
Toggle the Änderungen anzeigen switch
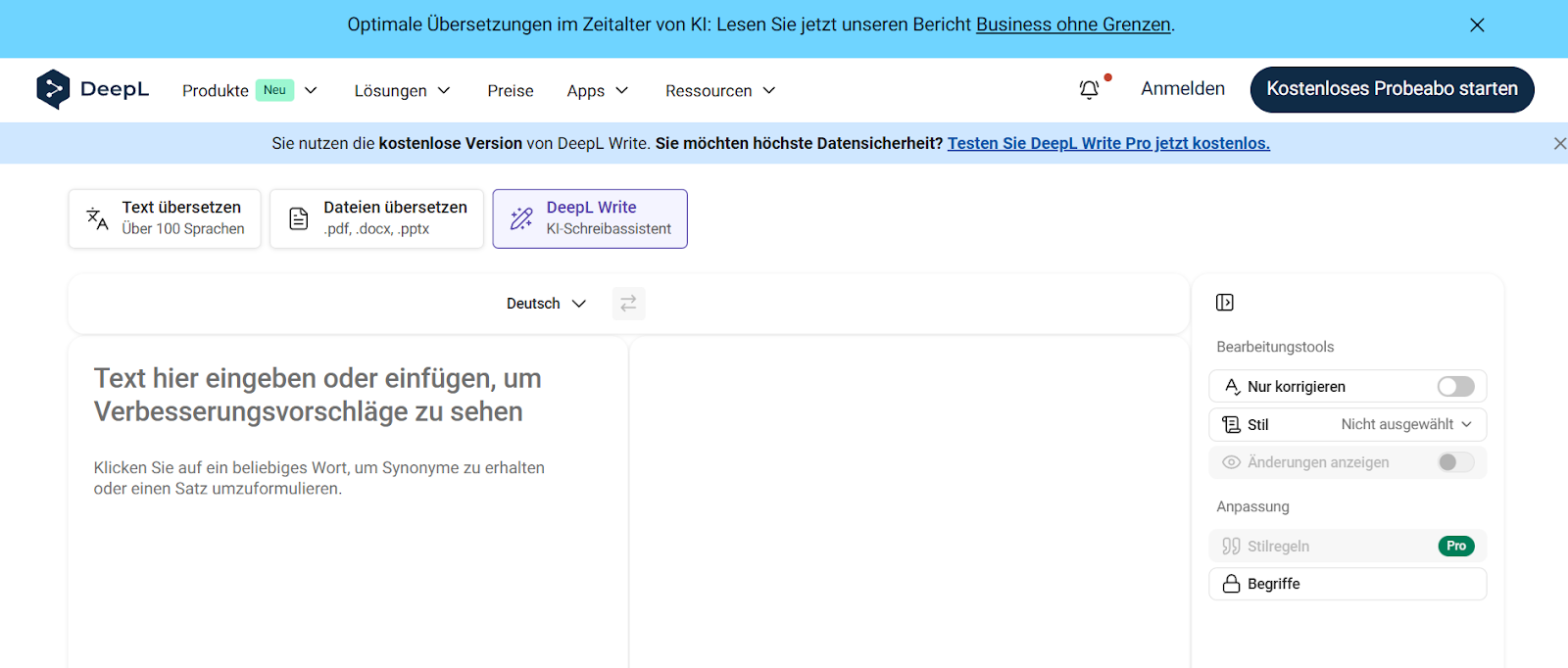(x=1455, y=462)
